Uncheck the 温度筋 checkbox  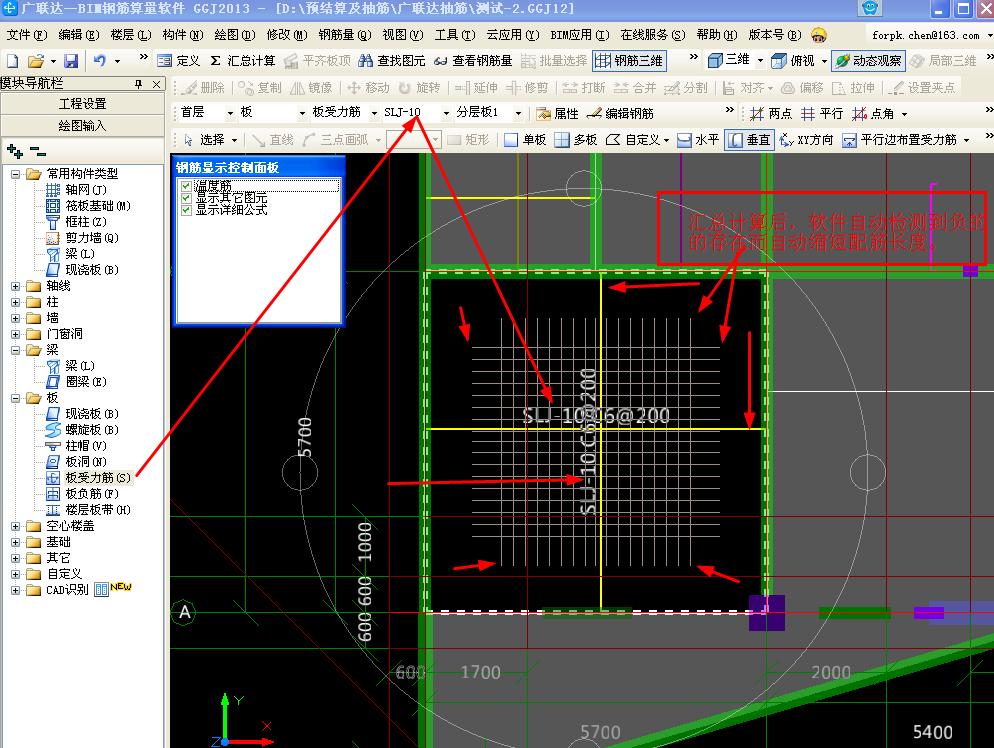186,186
